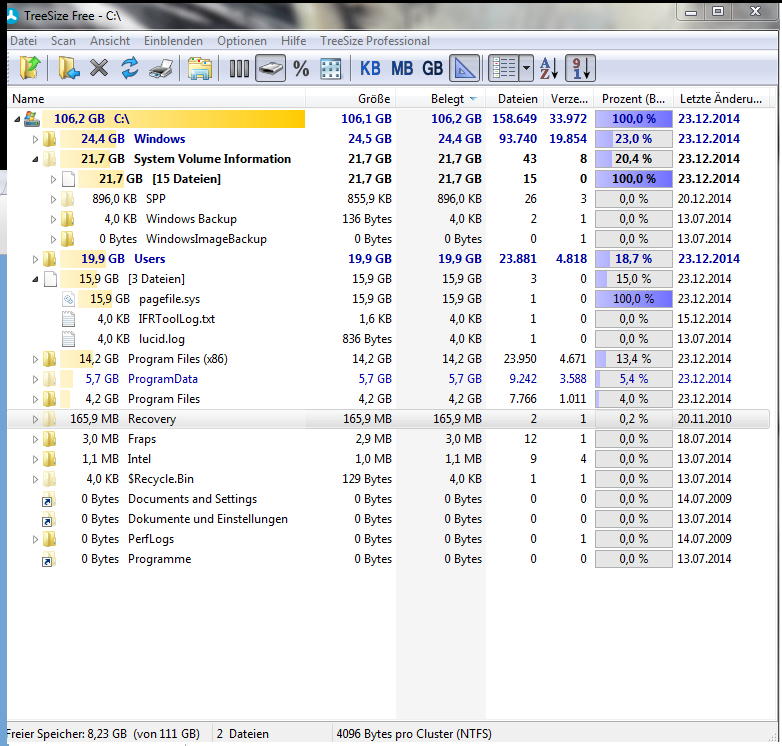Screen dimensions: 782x746
Task: Expand the Users folder
Action: pos(35,259)
